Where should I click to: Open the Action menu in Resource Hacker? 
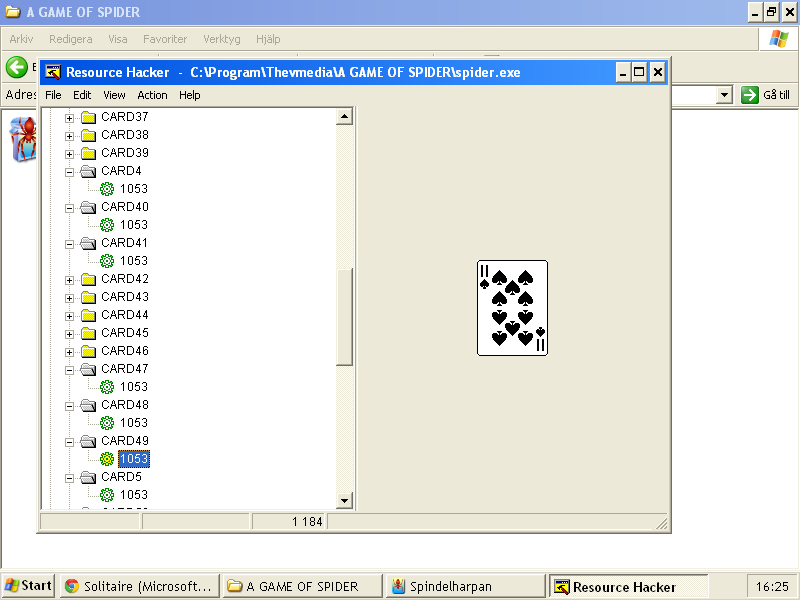[x=153, y=95]
